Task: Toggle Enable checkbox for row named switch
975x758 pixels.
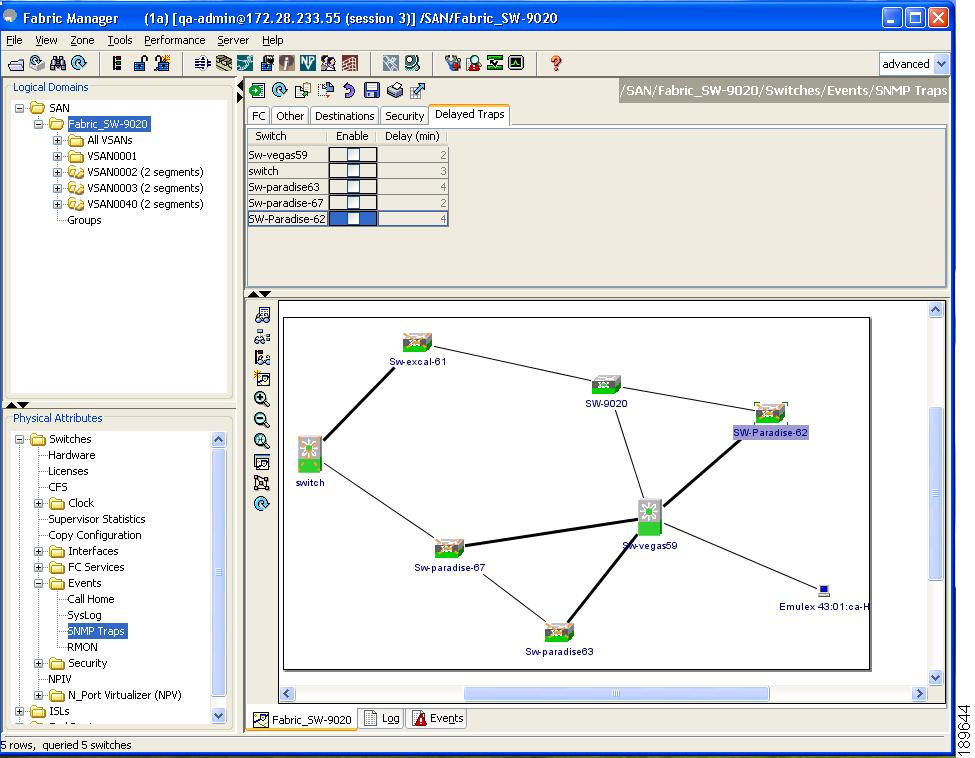Action: click(353, 171)
